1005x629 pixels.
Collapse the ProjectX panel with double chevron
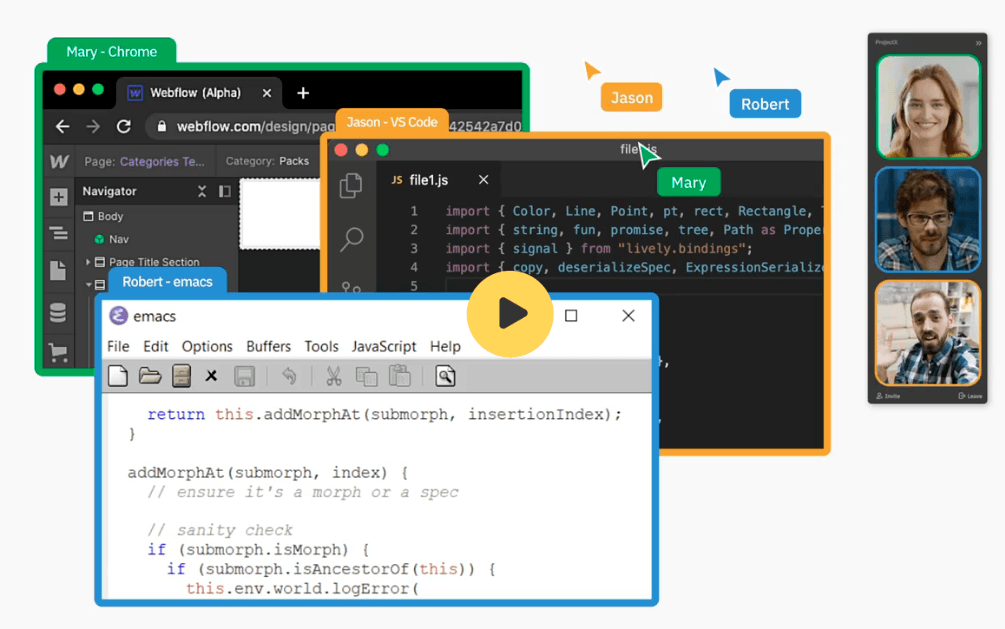click(978, 43)
